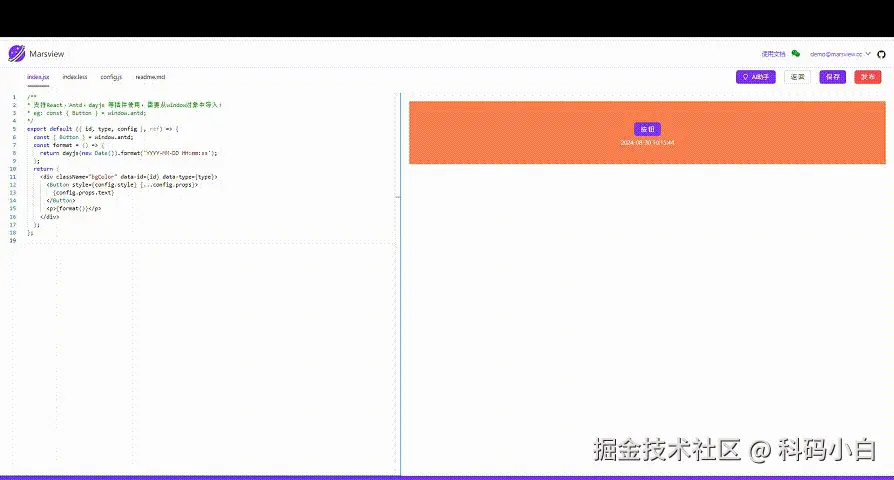Click the editor-preview splitter handle
The width and height of the screenshot is (894, 480).
click(397, 197)
